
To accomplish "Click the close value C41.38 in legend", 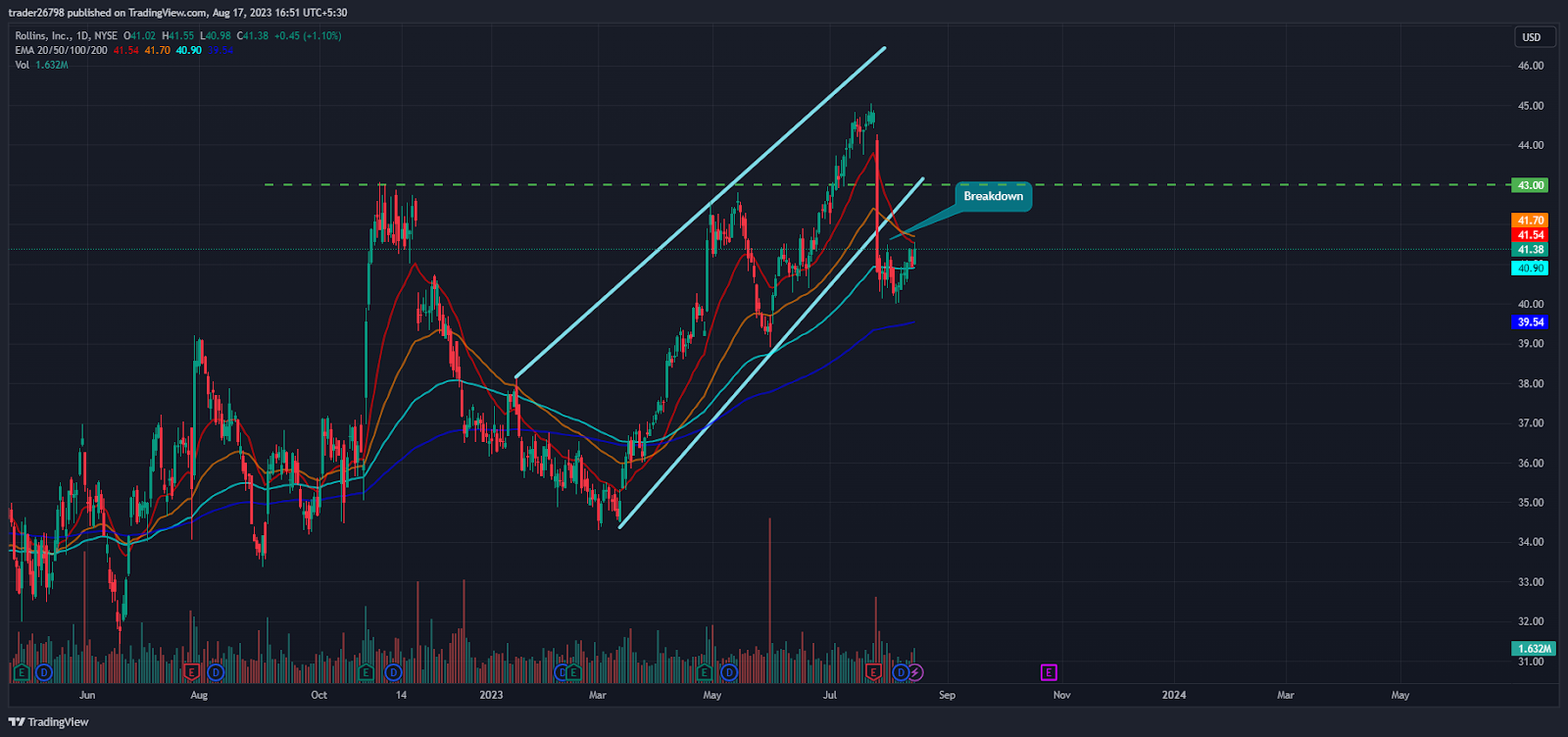I will pos(252,36).
